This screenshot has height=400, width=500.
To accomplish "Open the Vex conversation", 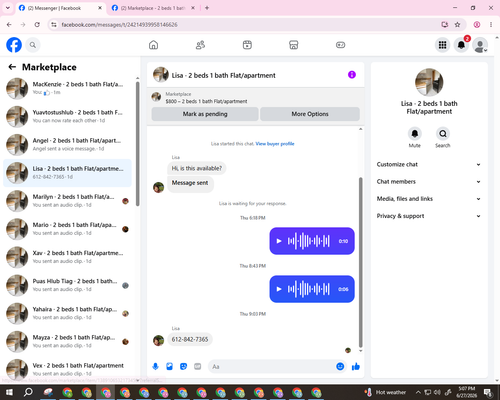I will (68, 369).
